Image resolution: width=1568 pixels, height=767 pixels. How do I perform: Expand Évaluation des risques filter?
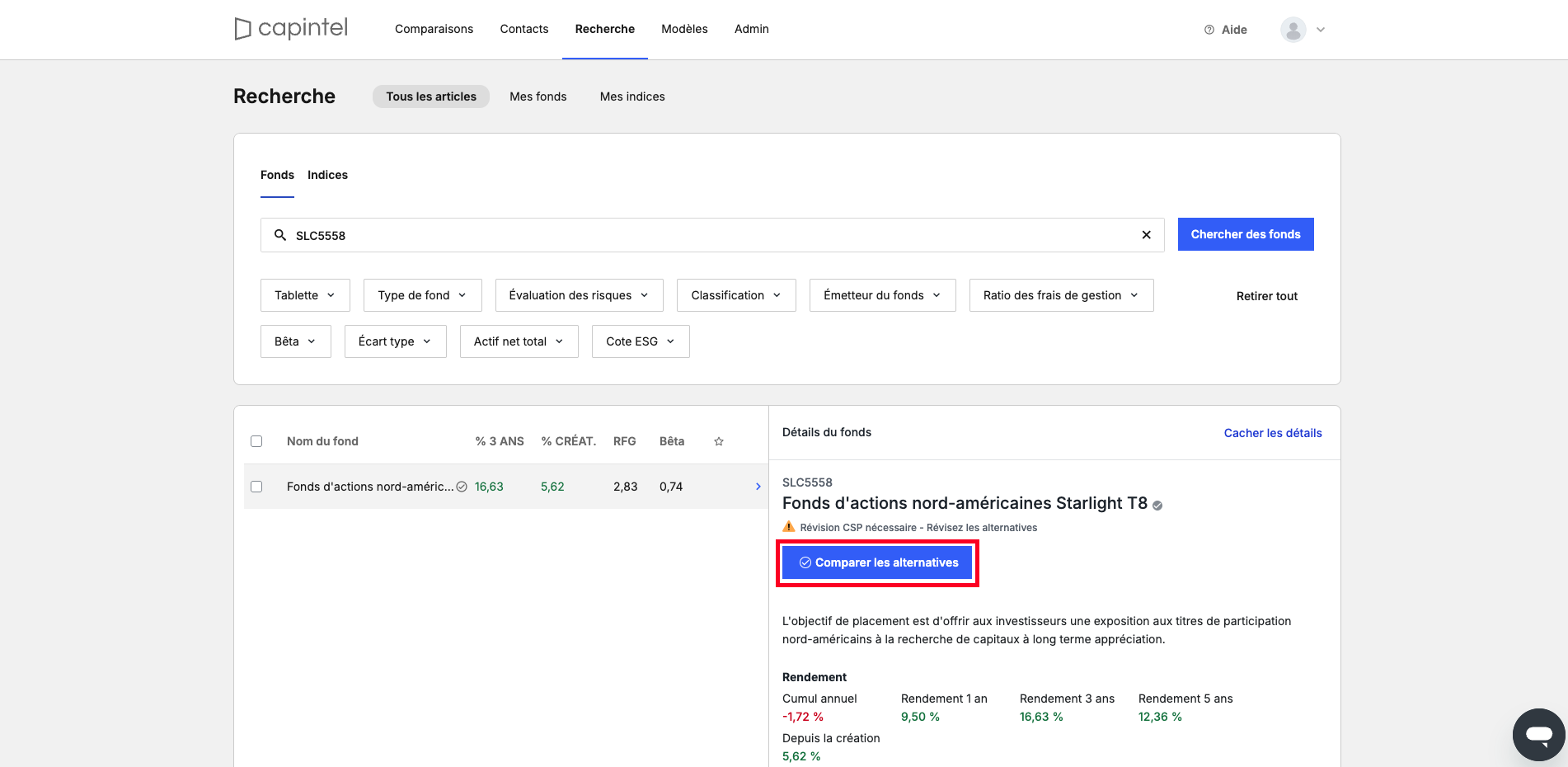tap(579, 295)
